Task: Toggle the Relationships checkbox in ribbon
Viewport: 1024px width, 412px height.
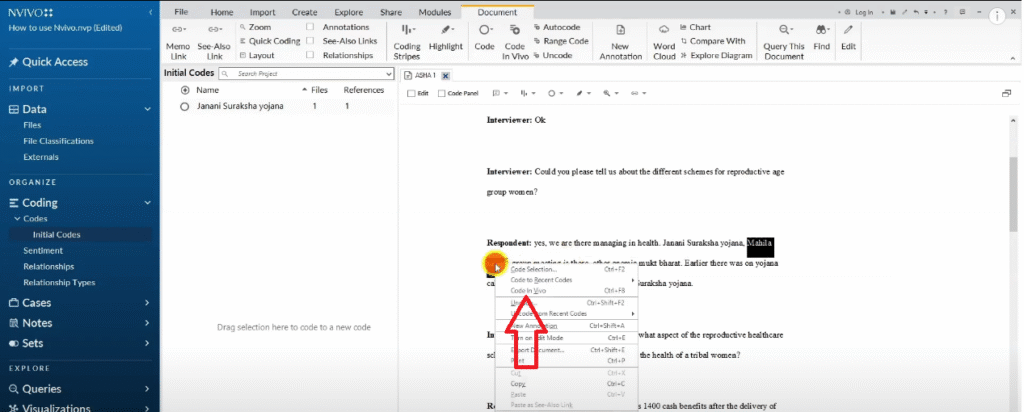Action: click(x=310, y=55)
